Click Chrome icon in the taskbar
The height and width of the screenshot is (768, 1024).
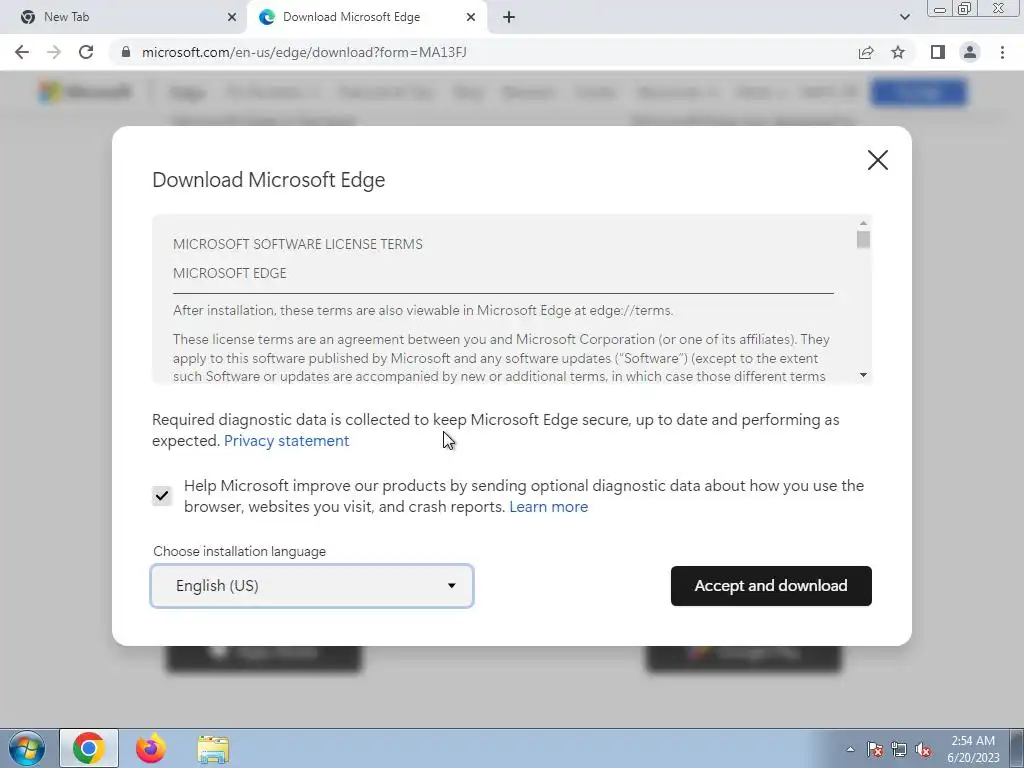[89, 748]
